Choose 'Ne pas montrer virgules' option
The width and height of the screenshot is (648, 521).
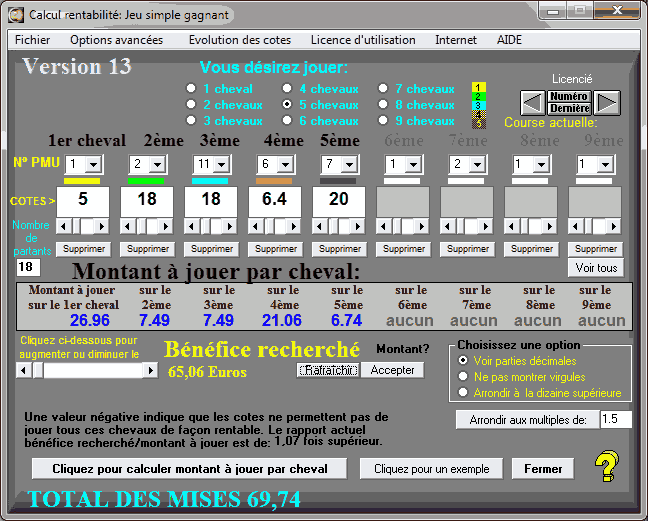point(462,376)
